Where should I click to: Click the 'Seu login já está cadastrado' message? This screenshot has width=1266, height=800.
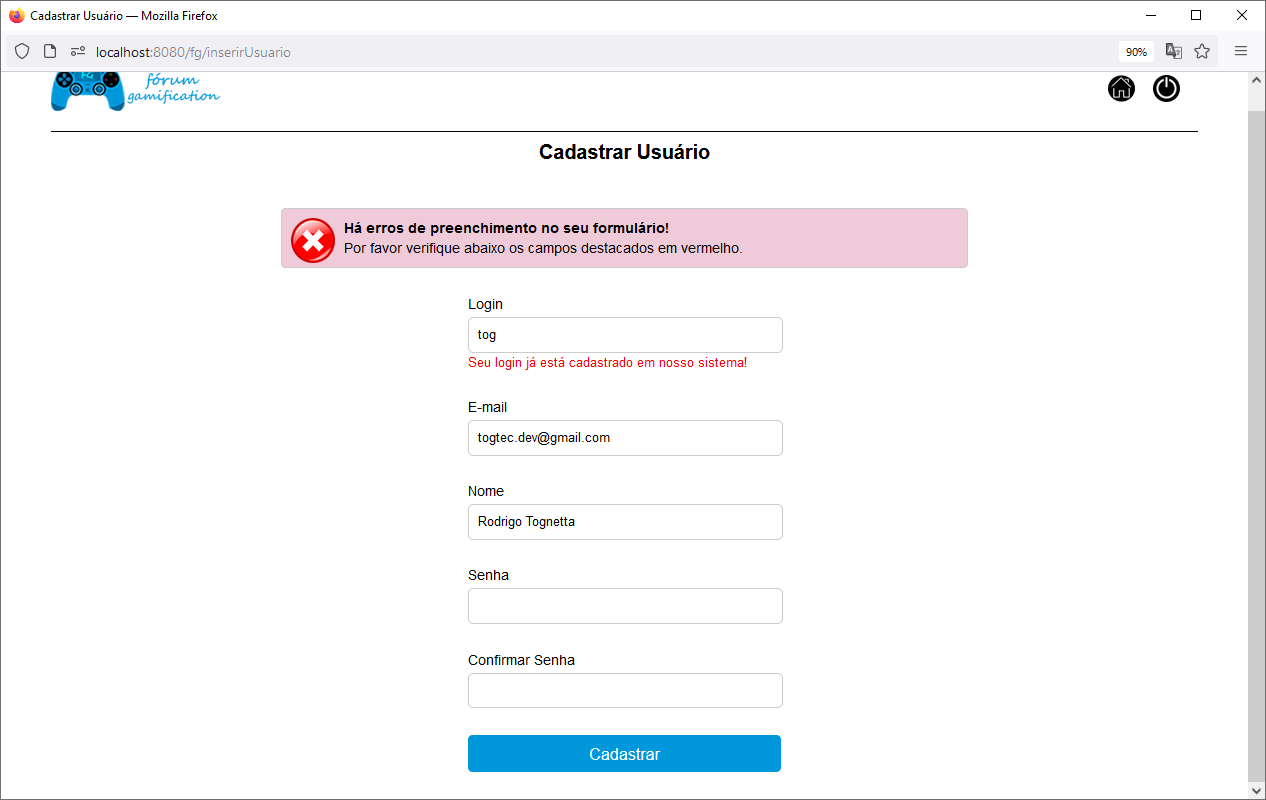(607, 363)
